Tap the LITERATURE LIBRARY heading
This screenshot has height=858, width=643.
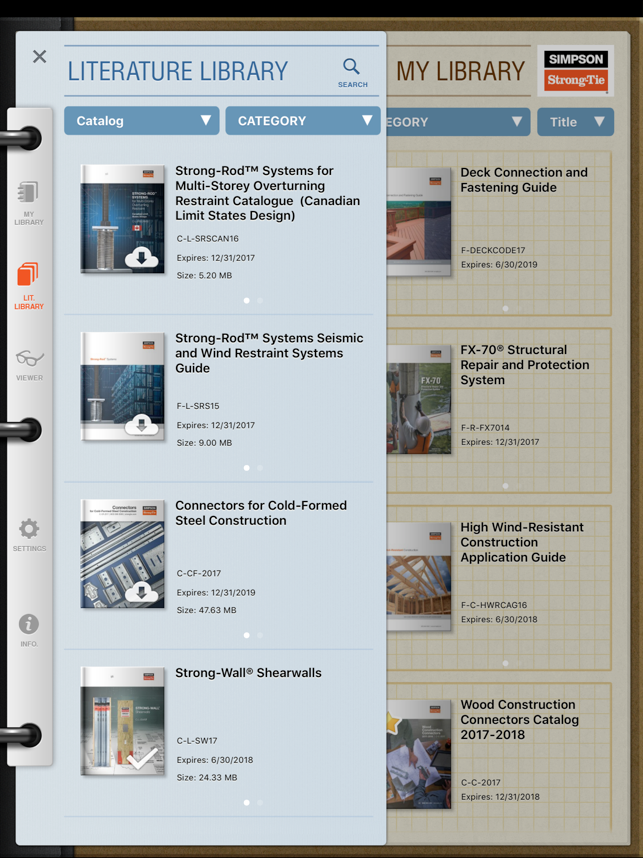click(178, 71)
